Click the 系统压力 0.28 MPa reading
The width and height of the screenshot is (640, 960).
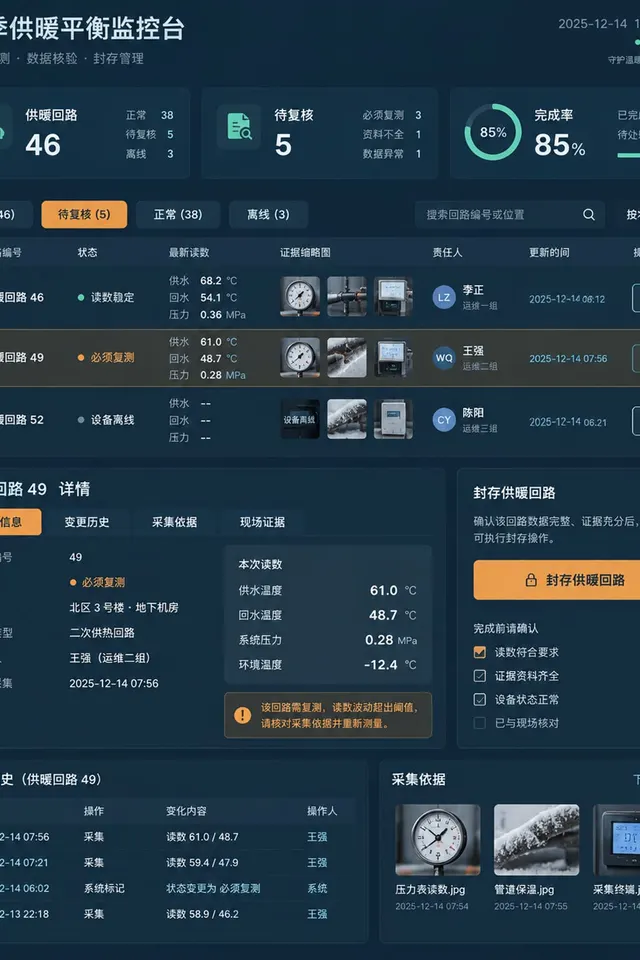pos(328,640)
